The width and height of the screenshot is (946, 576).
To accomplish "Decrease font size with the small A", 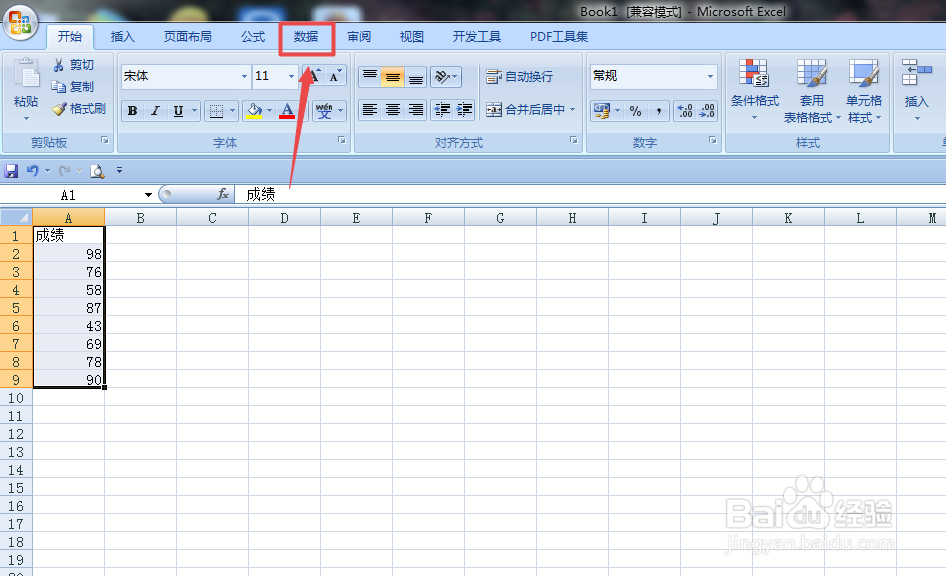I will 335,76.
